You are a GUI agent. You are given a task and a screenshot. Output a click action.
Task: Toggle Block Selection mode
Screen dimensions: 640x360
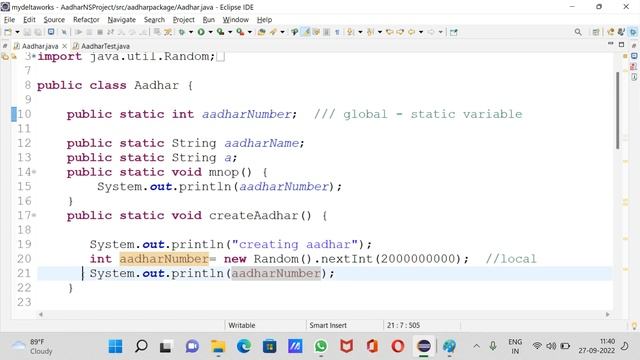(x=327, y=32)
